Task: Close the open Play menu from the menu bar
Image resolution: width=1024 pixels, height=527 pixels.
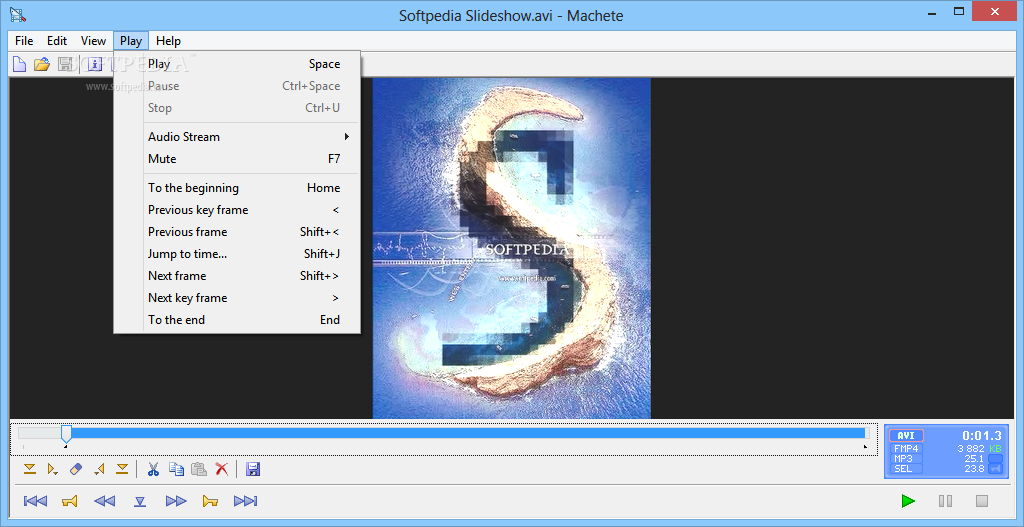Action: tap(131, 40)
